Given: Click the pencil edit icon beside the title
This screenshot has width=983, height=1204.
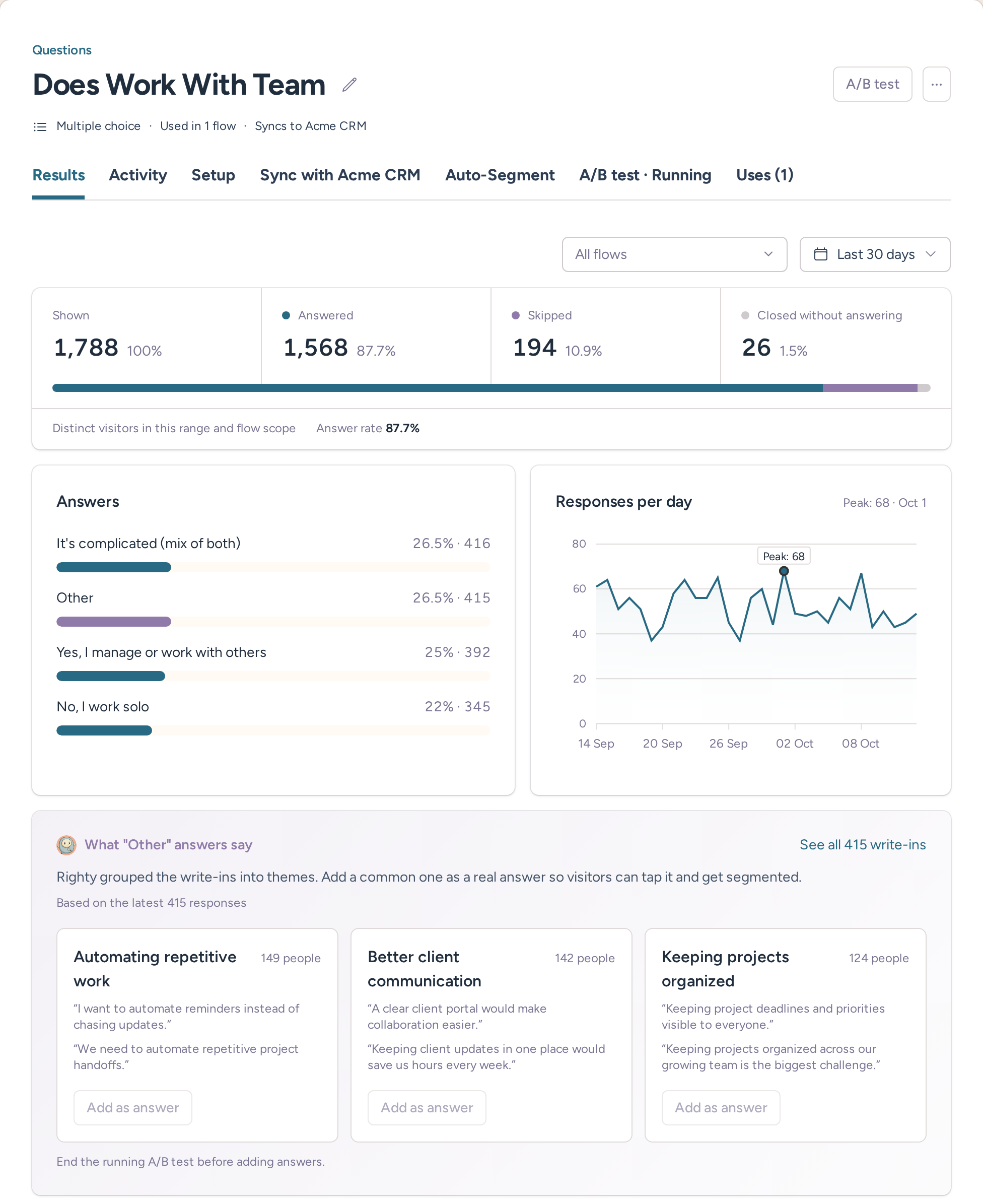Looking at the screenshot, I should pyautogui.click(x=349, y=85).
